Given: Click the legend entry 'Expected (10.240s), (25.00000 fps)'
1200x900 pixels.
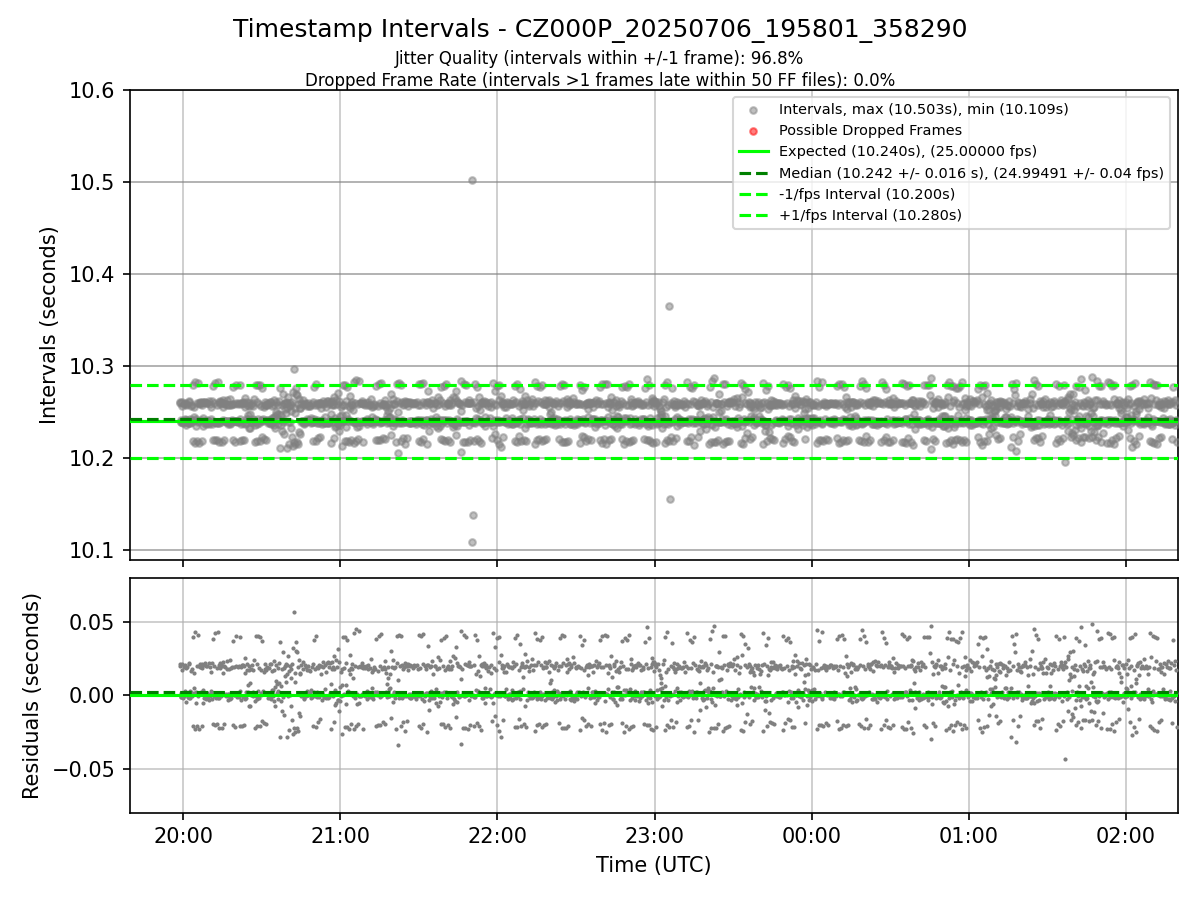Looking at the screenshot, I should pos(908,152).
